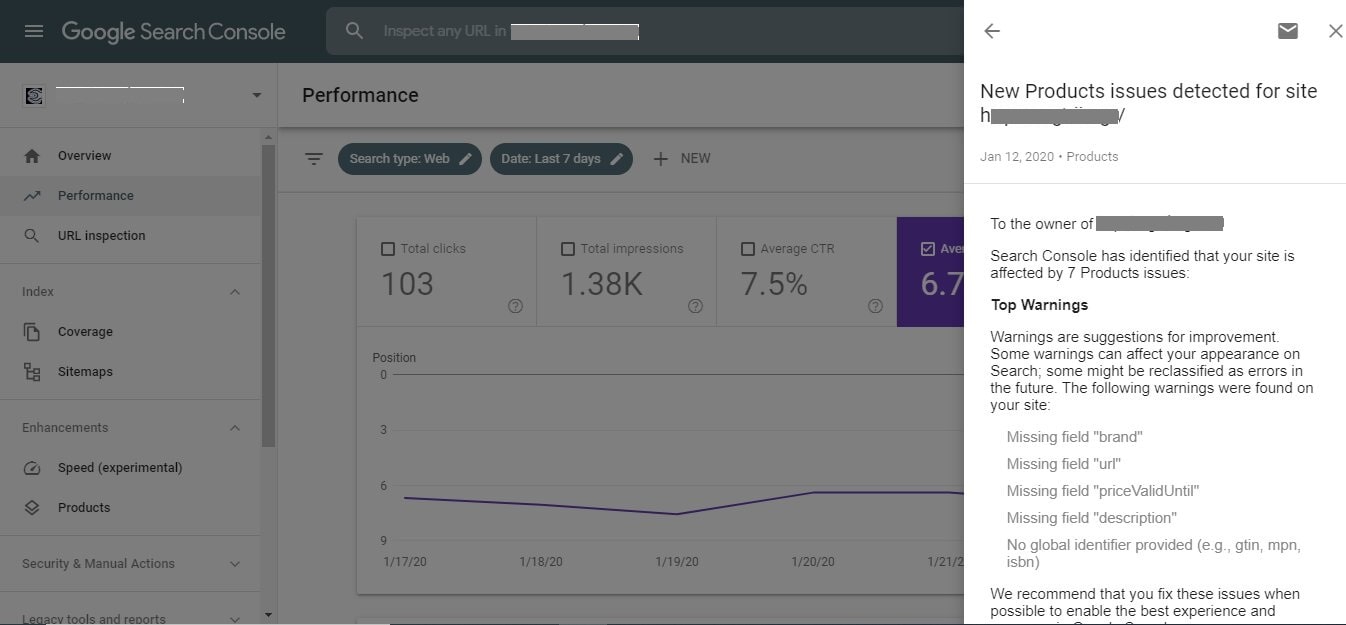Toggle the Average CTR checkbox
This screenshot has width=1346, height=625.
coord(748,249)
